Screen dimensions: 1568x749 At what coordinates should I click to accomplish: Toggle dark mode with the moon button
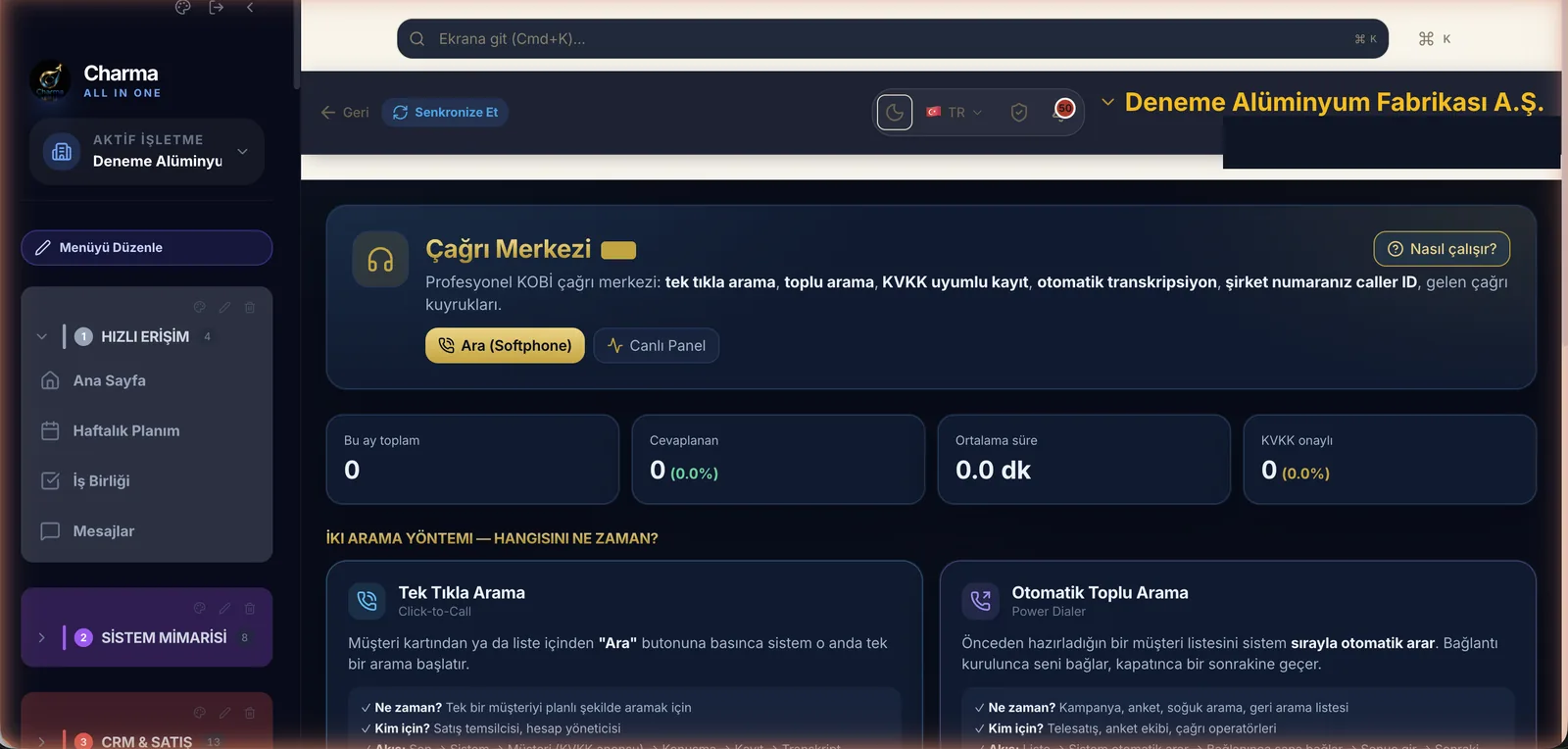(x=895, y=113)
